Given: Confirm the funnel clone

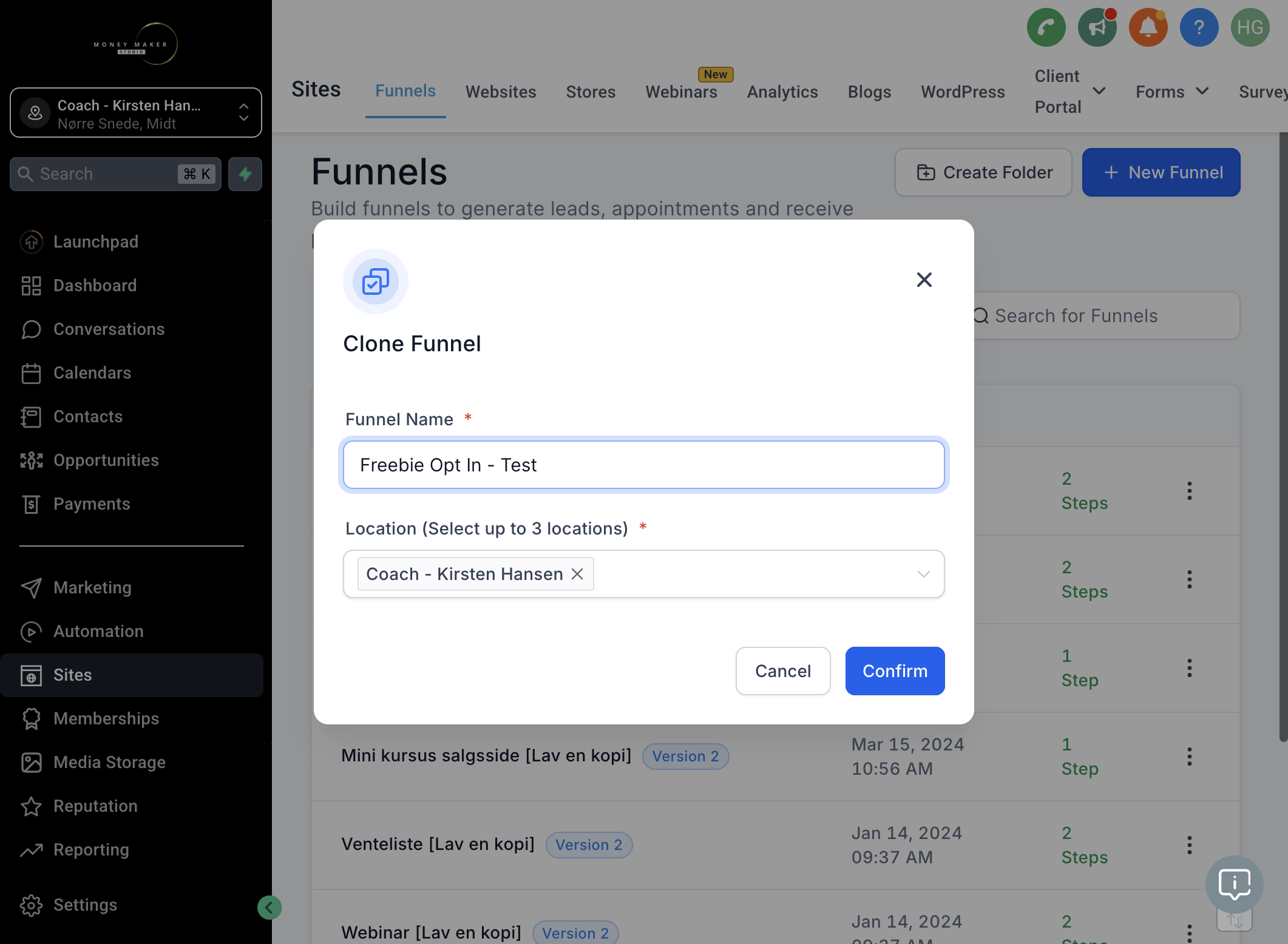Looking at the screenshot, I should pos(895,671).
